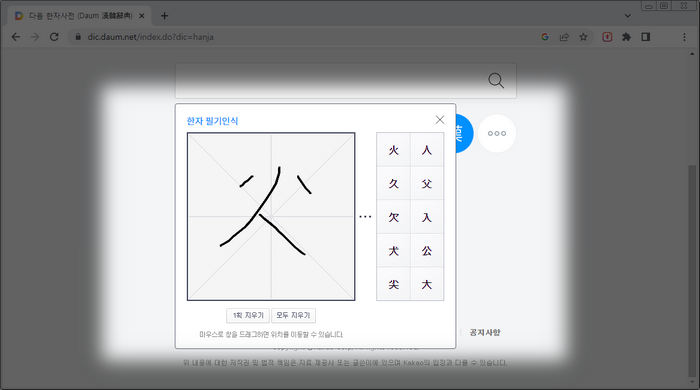This screenshot has height=390, width=700.
Task: Click the 1획 지우기 button
Action: coord(248,315)
